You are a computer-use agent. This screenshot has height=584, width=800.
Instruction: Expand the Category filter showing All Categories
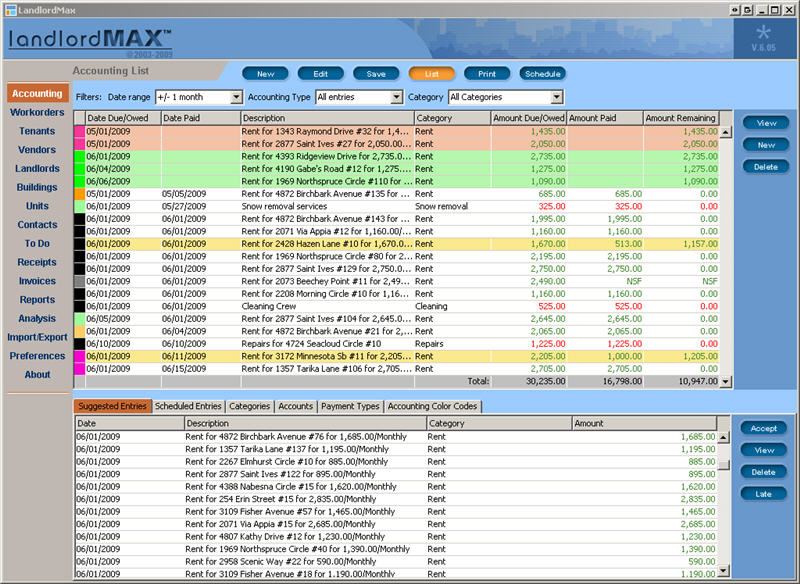pos(557,97)
